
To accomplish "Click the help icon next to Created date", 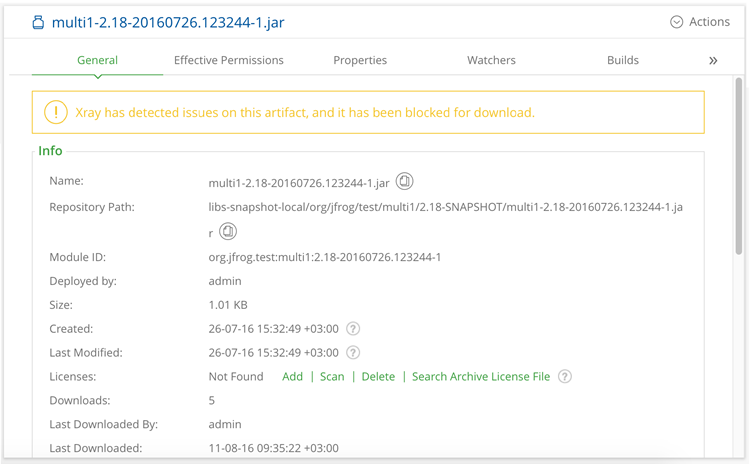I will pos(353,329).
